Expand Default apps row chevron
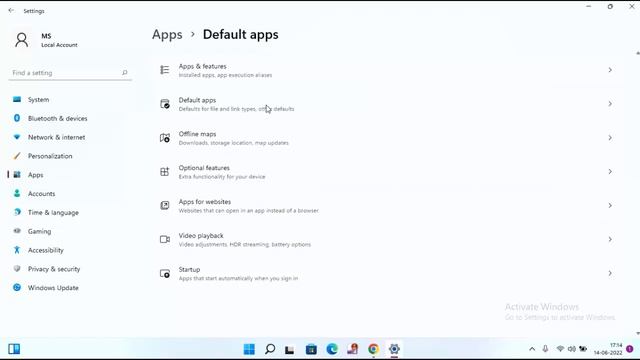This screenshot has height=360, width=640. 610,104
